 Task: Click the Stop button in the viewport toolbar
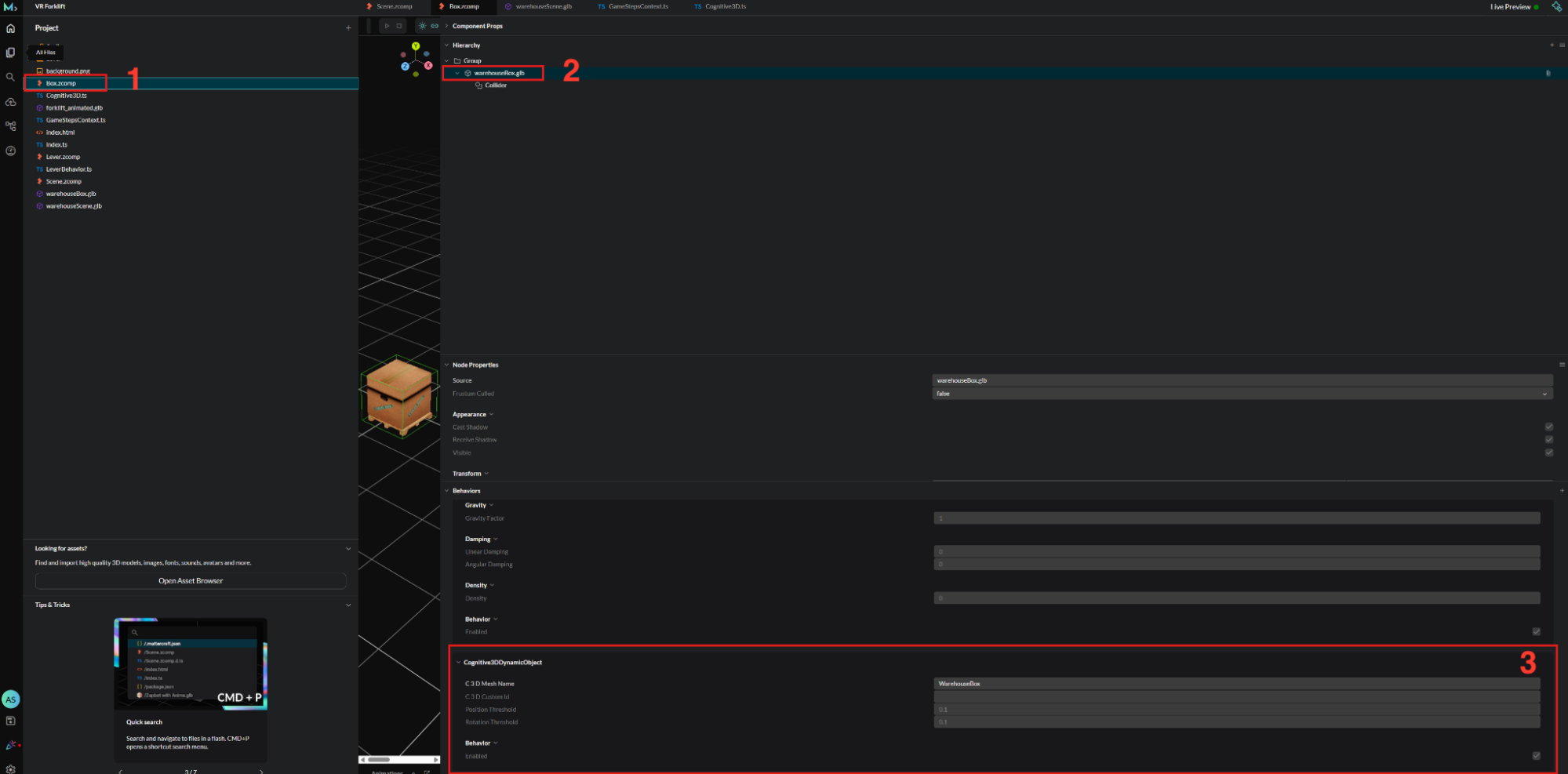(x=401, y=26)
